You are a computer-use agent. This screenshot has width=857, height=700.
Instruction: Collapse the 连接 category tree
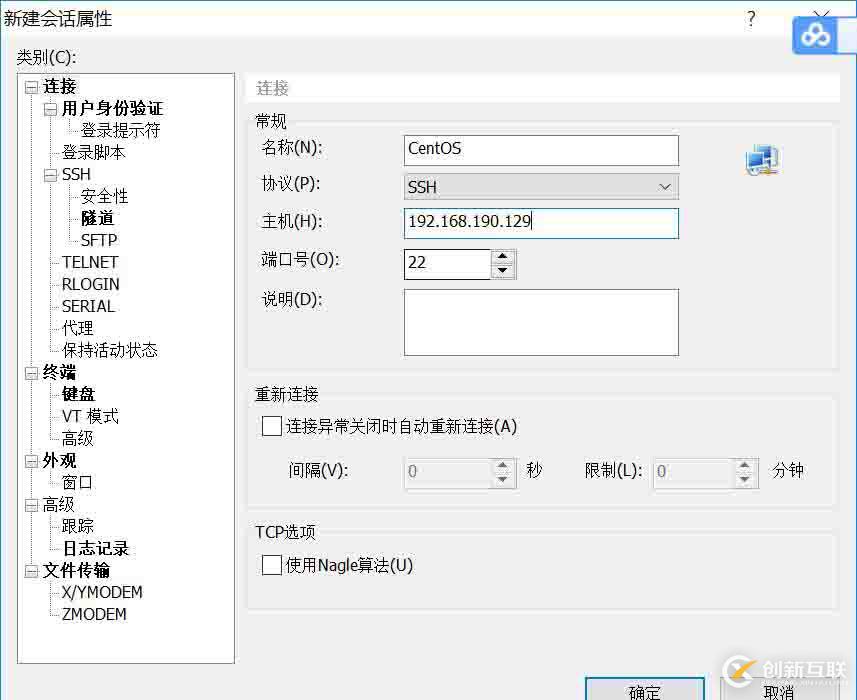(32, 86)
